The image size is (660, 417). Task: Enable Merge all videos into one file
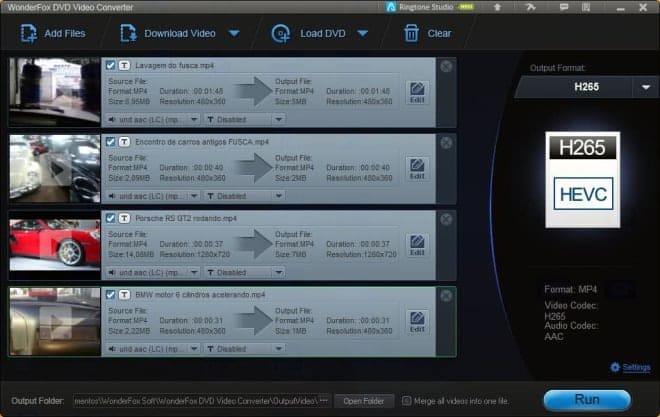(406, 401)
